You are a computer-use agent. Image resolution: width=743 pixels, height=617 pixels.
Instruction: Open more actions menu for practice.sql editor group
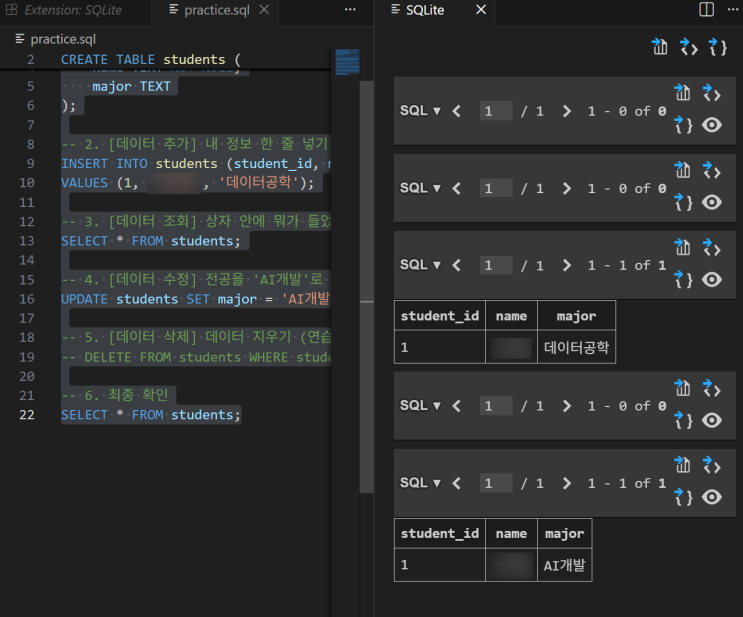(350, 9)
